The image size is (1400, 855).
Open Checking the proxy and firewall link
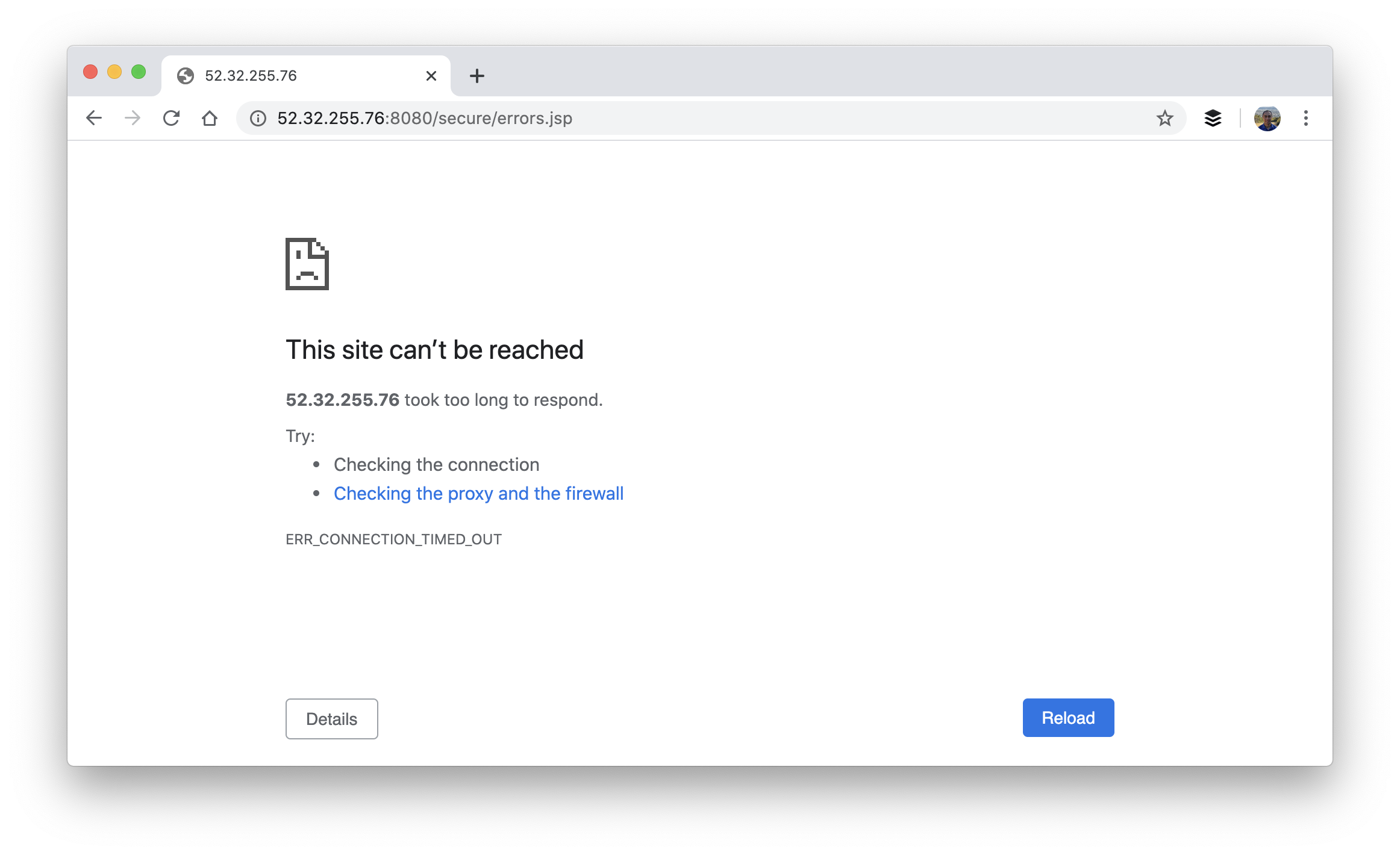point(478,494)
